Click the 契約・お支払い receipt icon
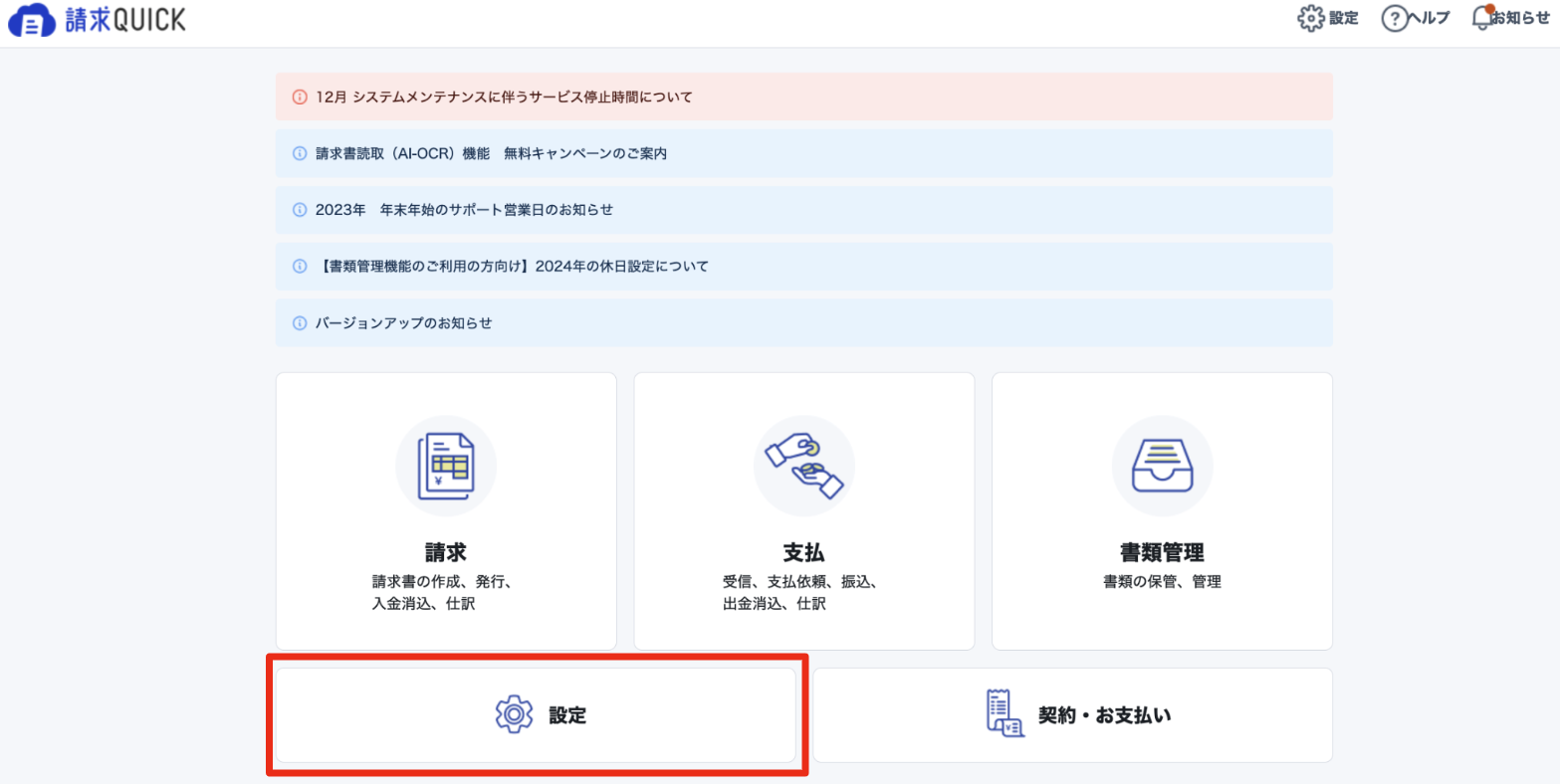1560x784 pixels. (1005, 713)
